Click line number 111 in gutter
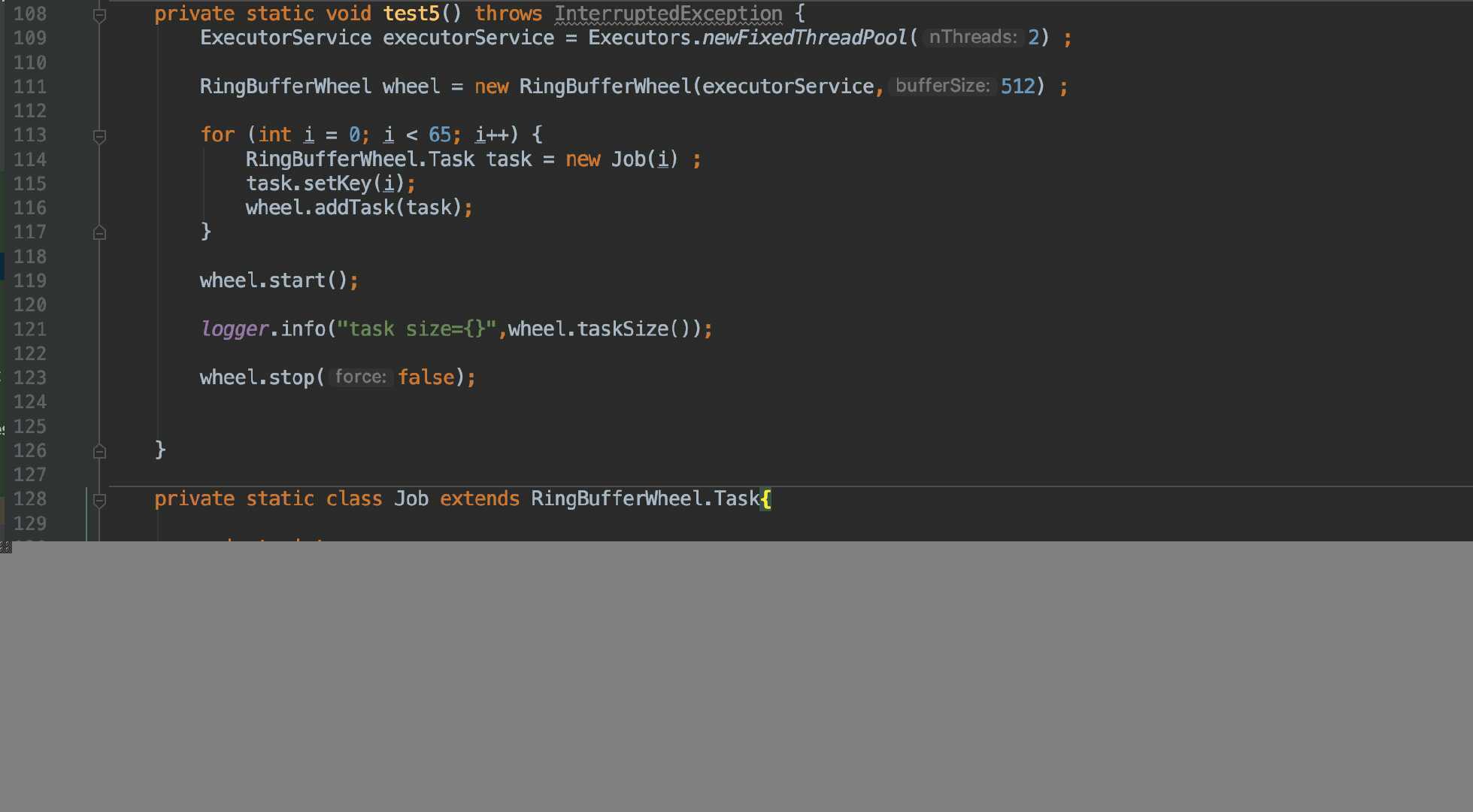The image size is (1473, 812). coord(30,86)
